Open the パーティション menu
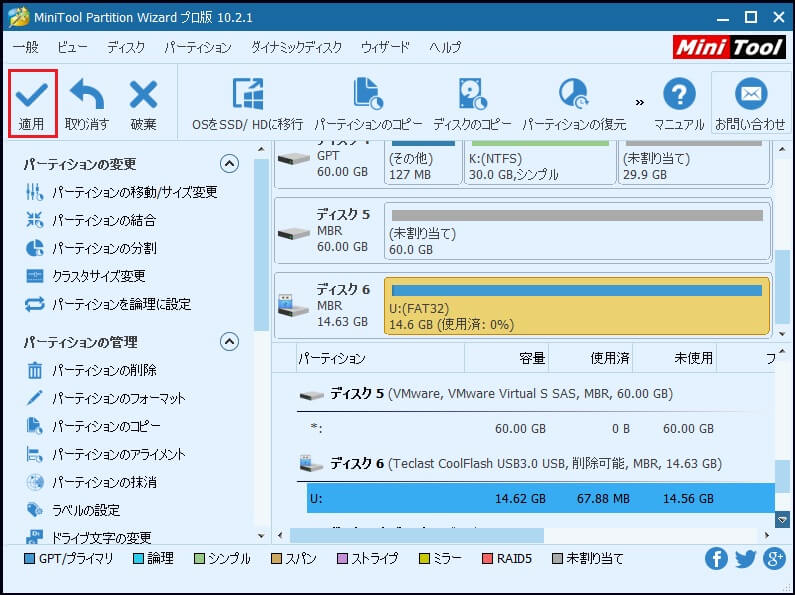The image size is (795, 595). coord(198,47)
